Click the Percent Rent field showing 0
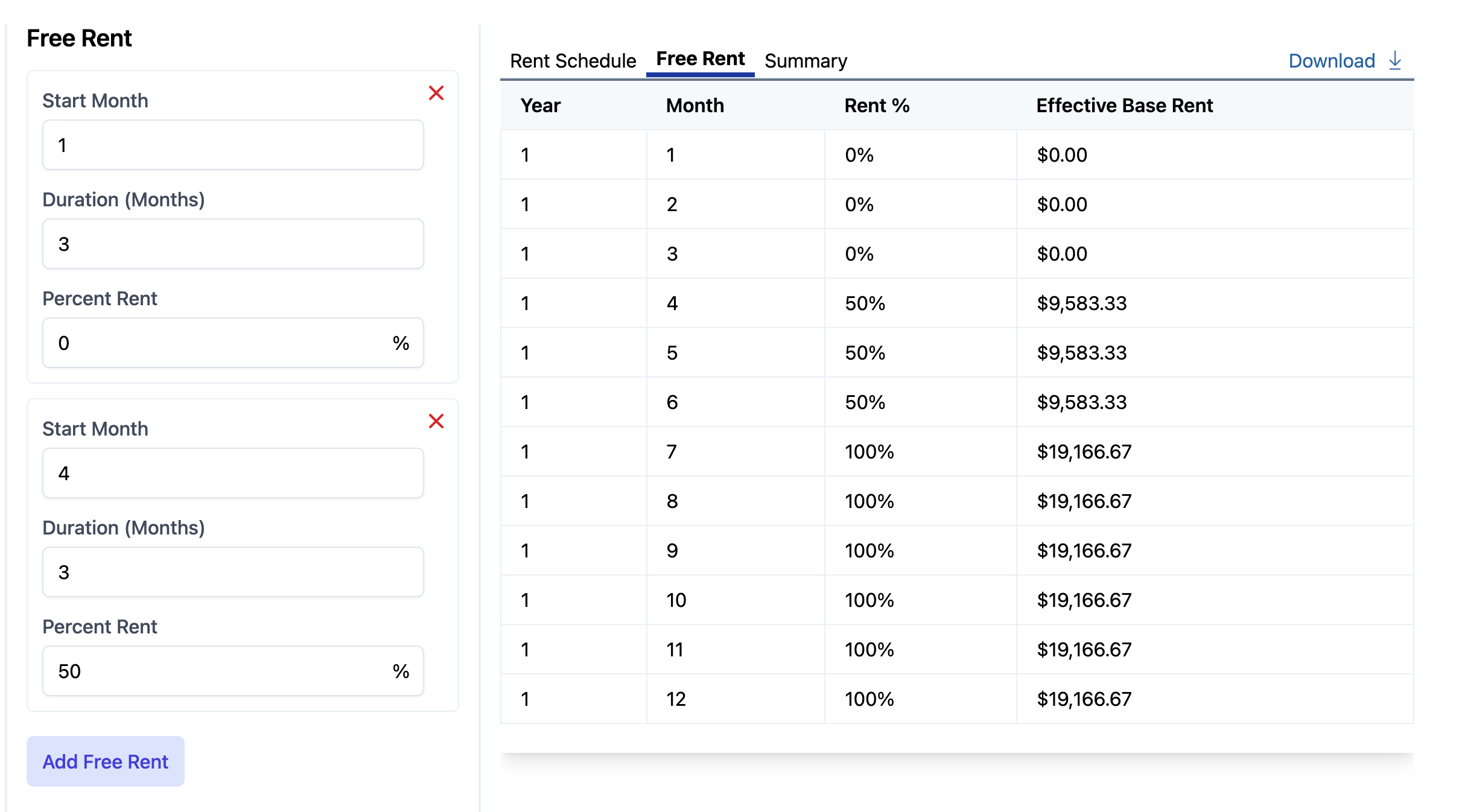1459x812 pixels. (x=232, y=343)
